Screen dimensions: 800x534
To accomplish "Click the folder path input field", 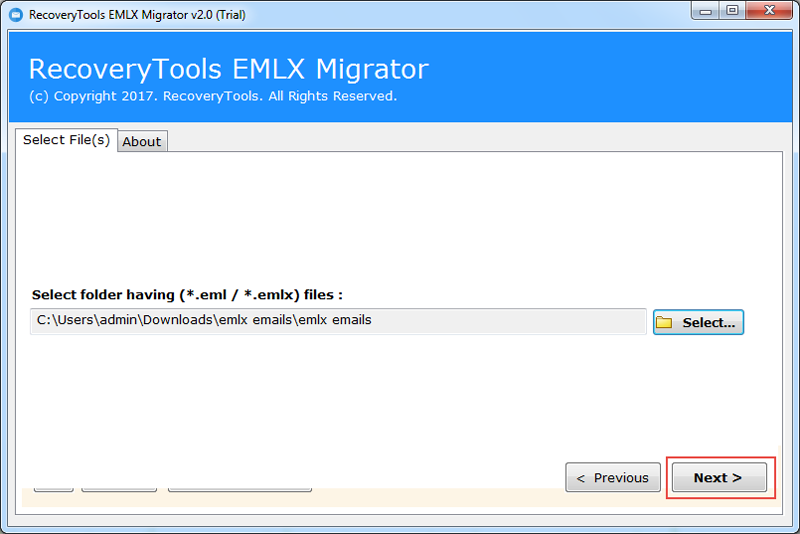I will tap(338, 321).
